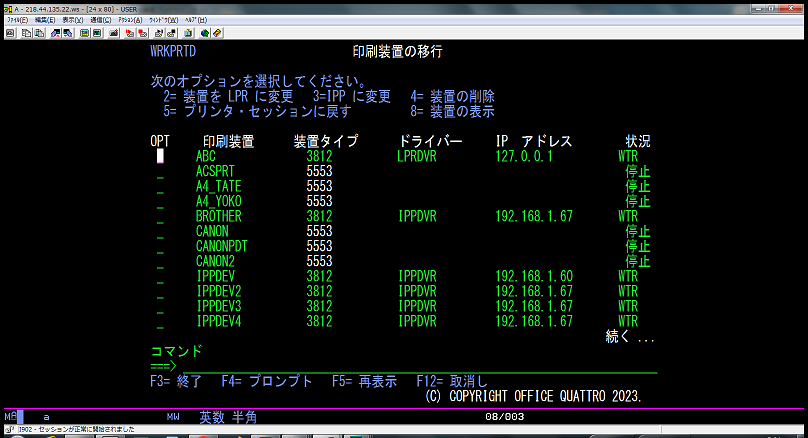The image size is (808, 438).
Task: Open the 通信(C) menu
Action: point(100,19)
